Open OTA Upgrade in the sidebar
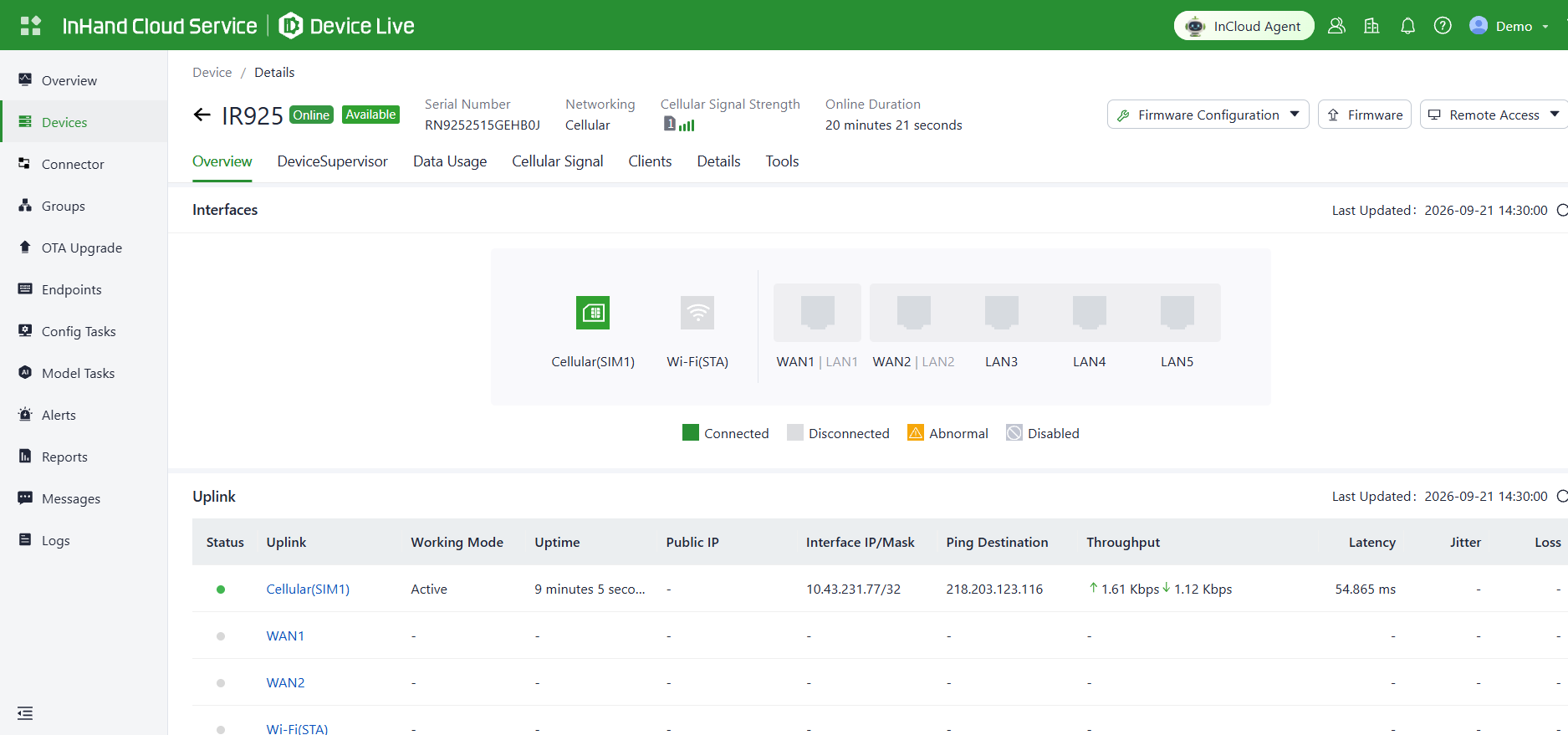This screenshot has width=1568, height=735. click(x=84, y=248)
